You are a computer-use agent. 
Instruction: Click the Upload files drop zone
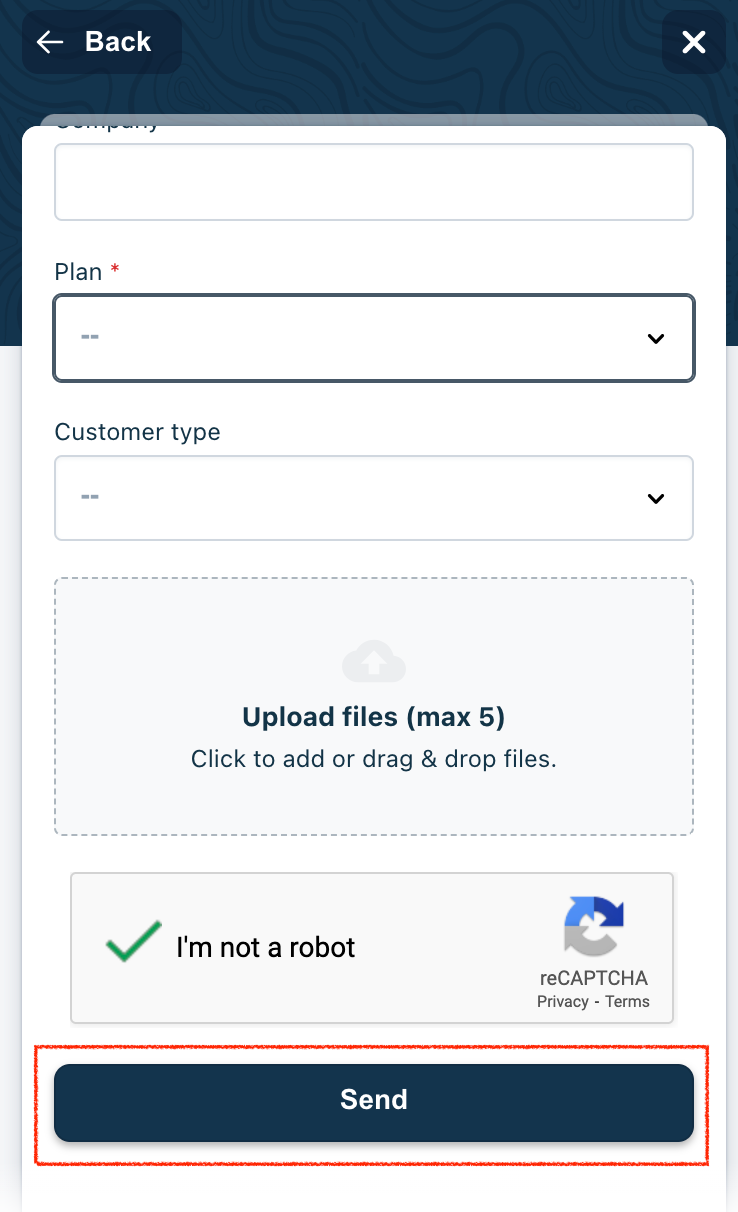click(374, 706)
